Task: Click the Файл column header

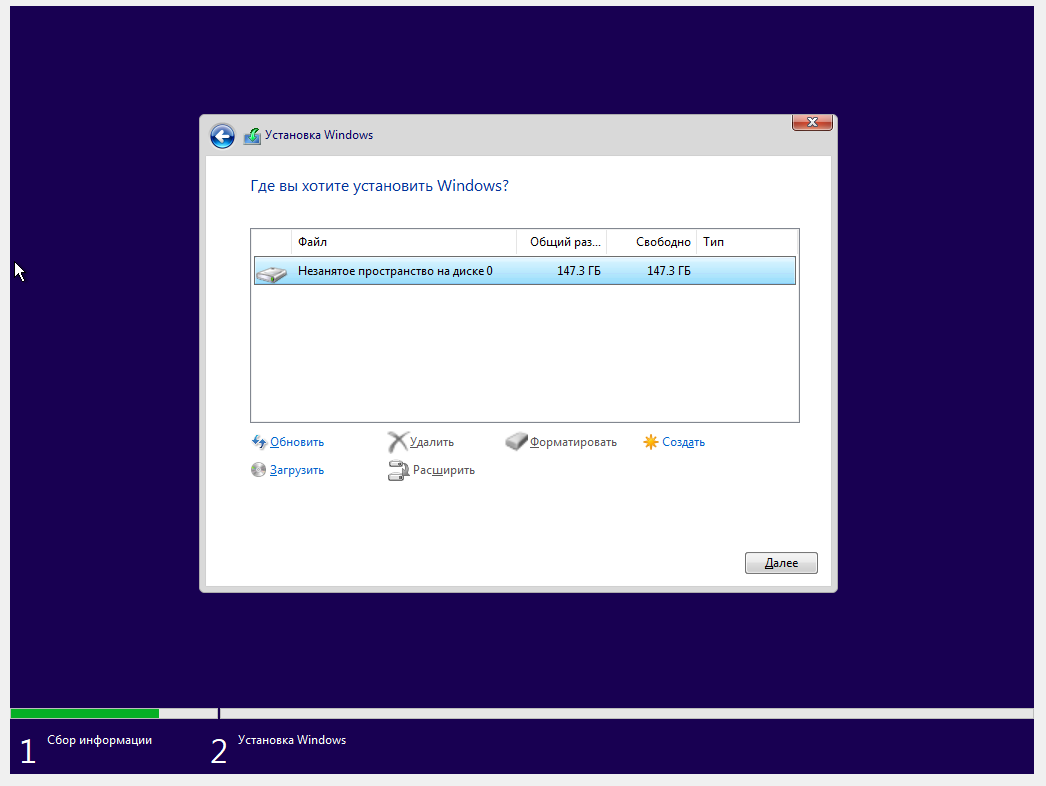Action: tap(404, 242)
